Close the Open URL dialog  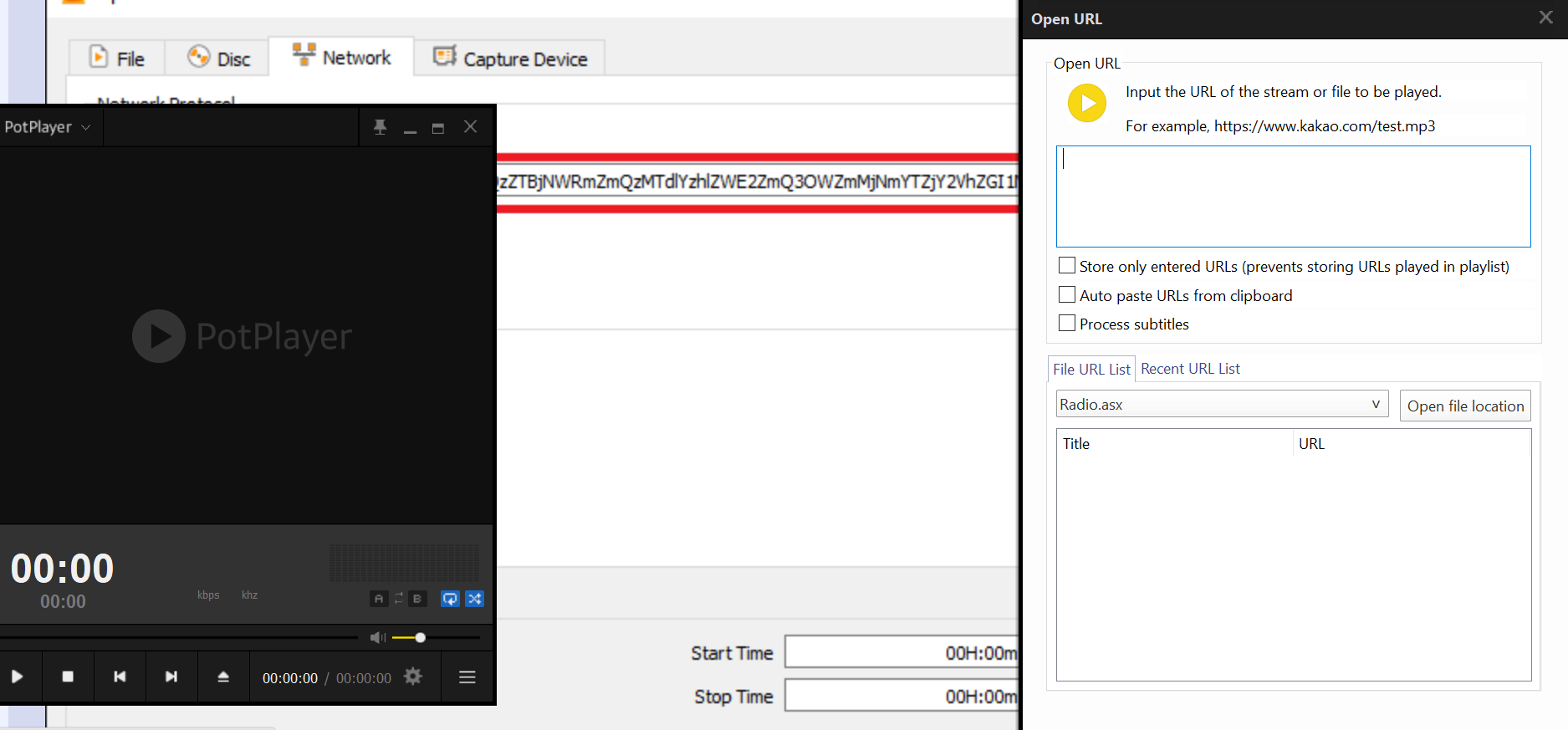point(1545,18)
